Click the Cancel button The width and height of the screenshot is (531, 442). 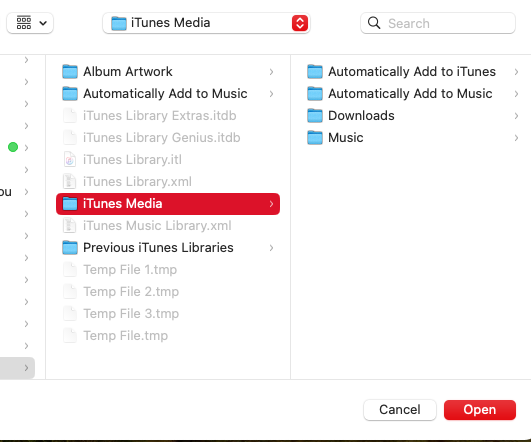tap(400, 410)
